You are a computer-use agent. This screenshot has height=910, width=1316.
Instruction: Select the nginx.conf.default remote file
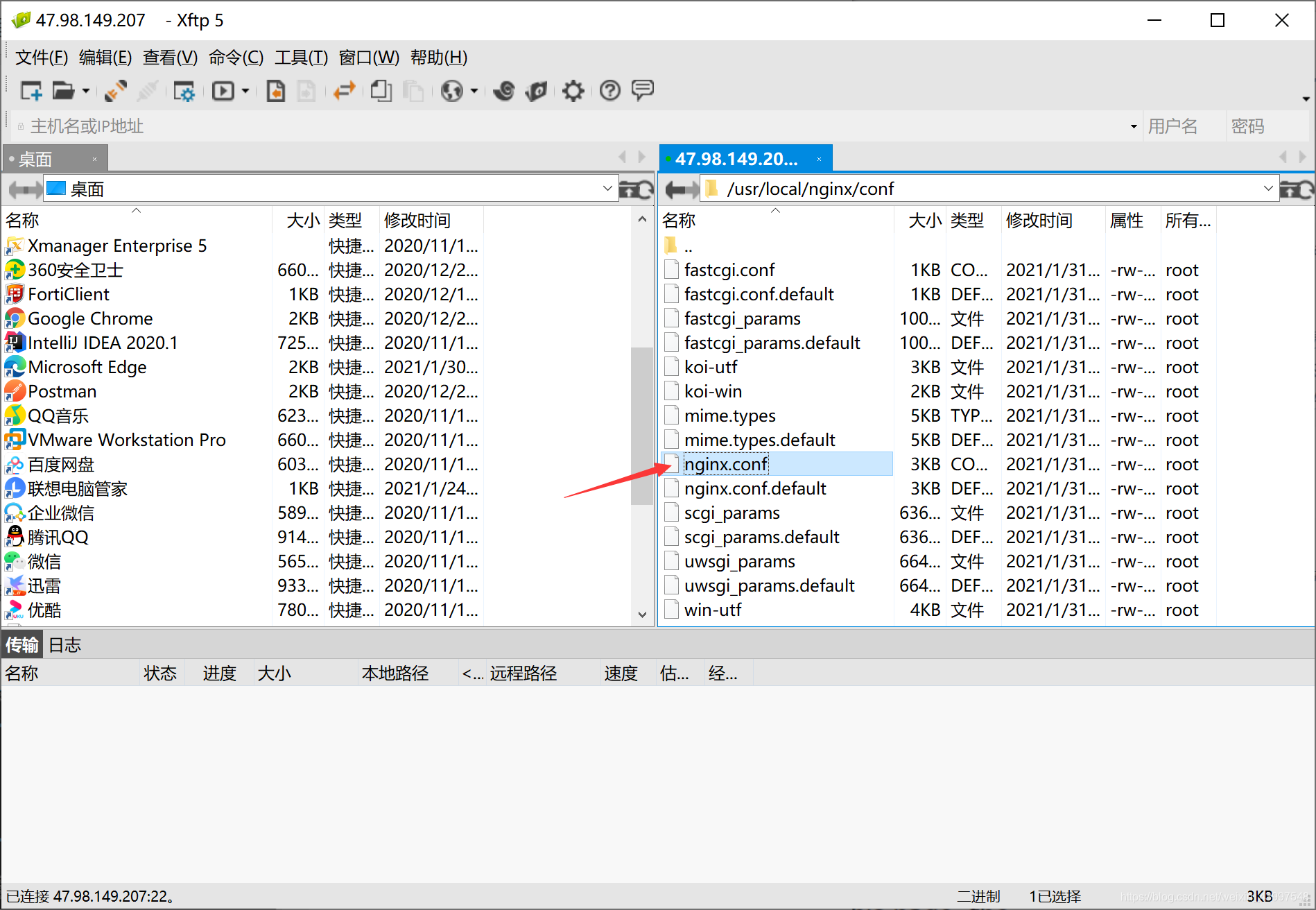(755, 488)
